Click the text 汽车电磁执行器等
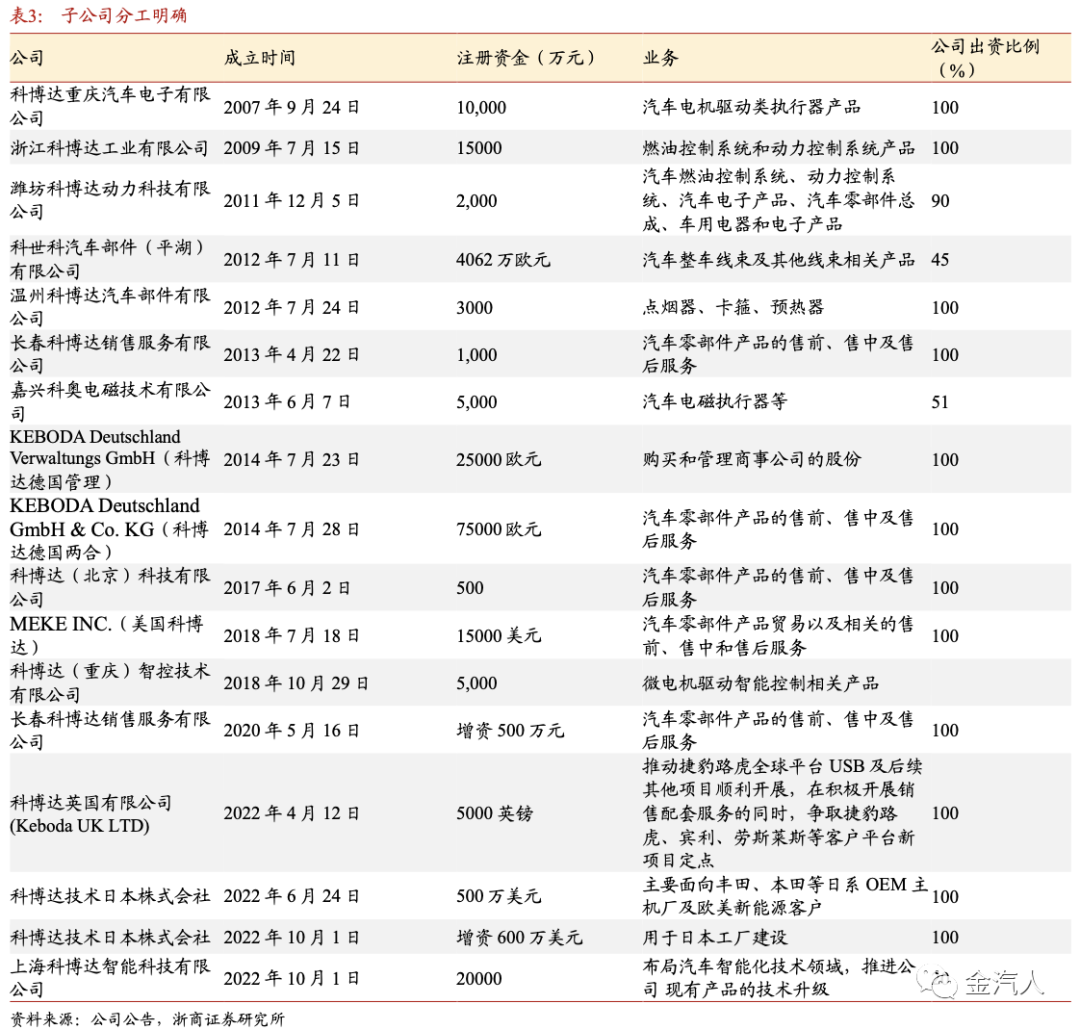This screenshot has height=1030, width=1080. pos(715,402)
